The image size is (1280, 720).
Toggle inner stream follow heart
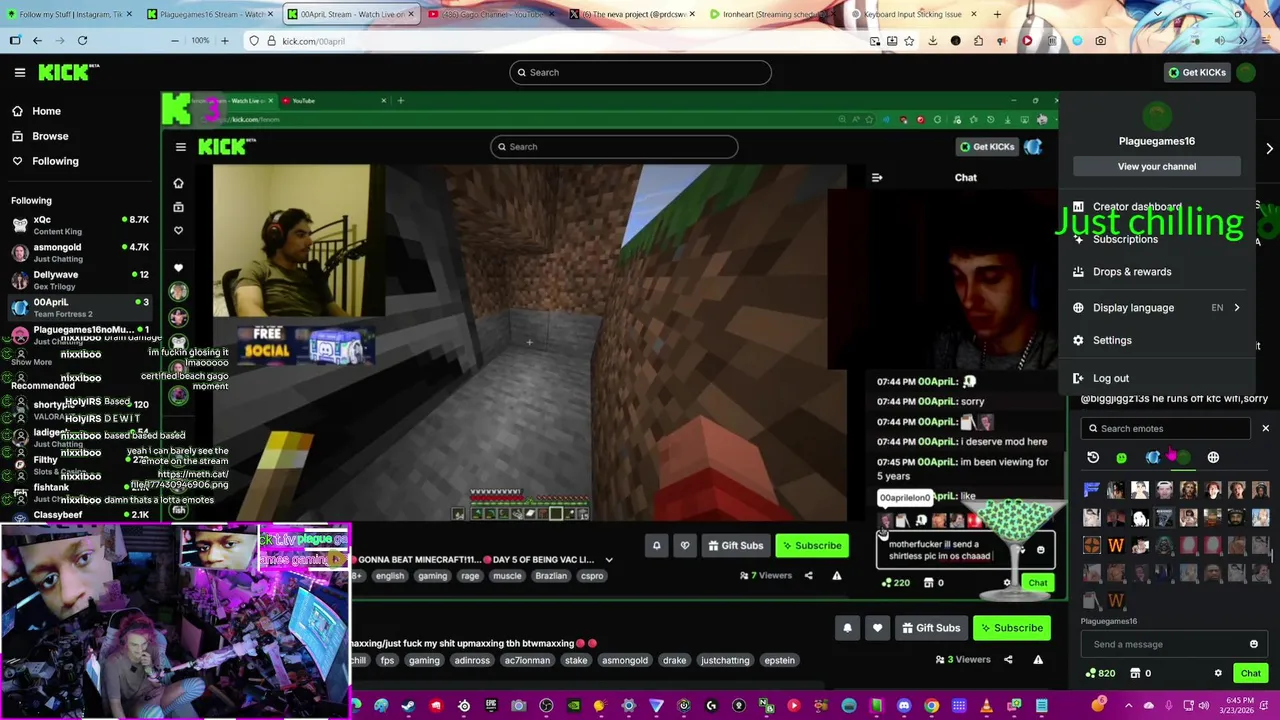click(685, 546)
